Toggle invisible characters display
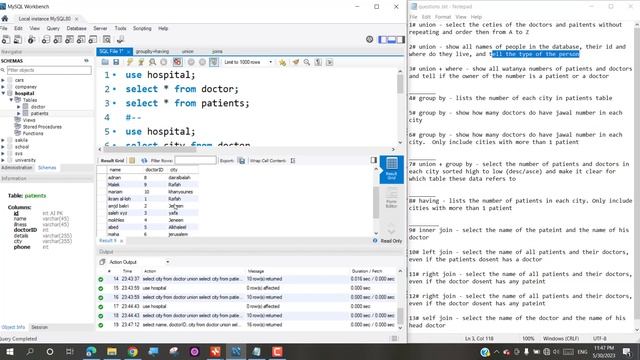This screenshot has height=360, width=640. tap(318, 62)
